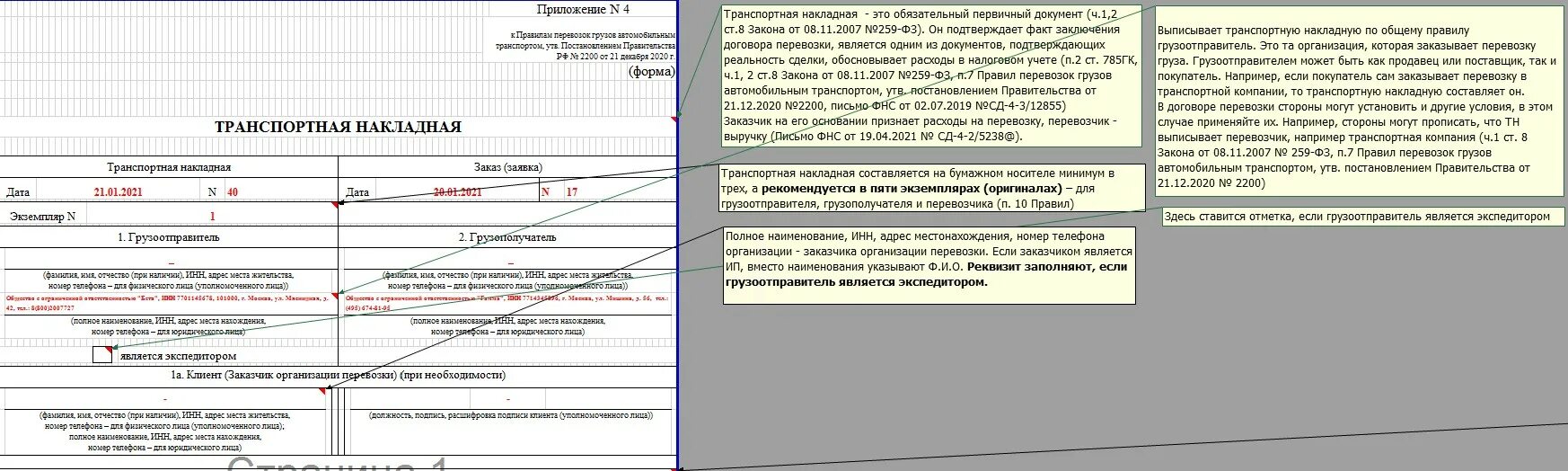Click the 'N' label left of number 17
Screen dimensions: 1568x471
tap(546, 191)
